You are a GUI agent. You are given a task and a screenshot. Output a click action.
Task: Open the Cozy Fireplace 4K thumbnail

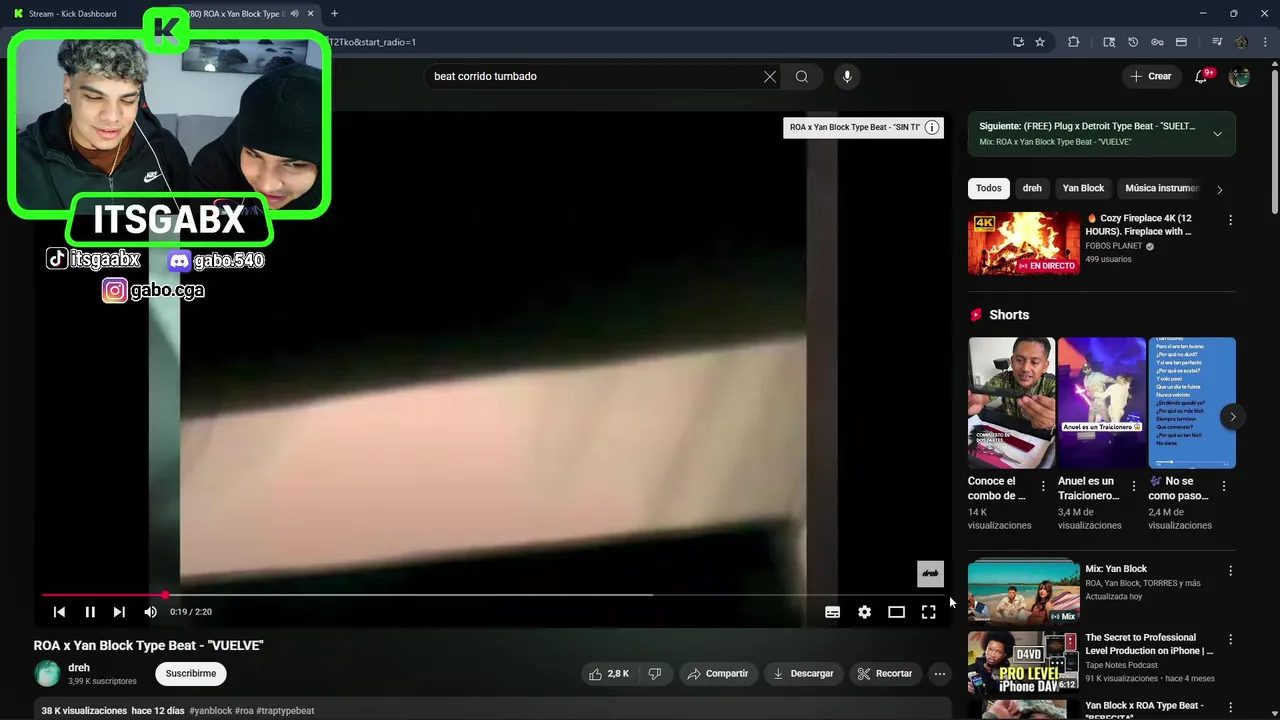1023,243
